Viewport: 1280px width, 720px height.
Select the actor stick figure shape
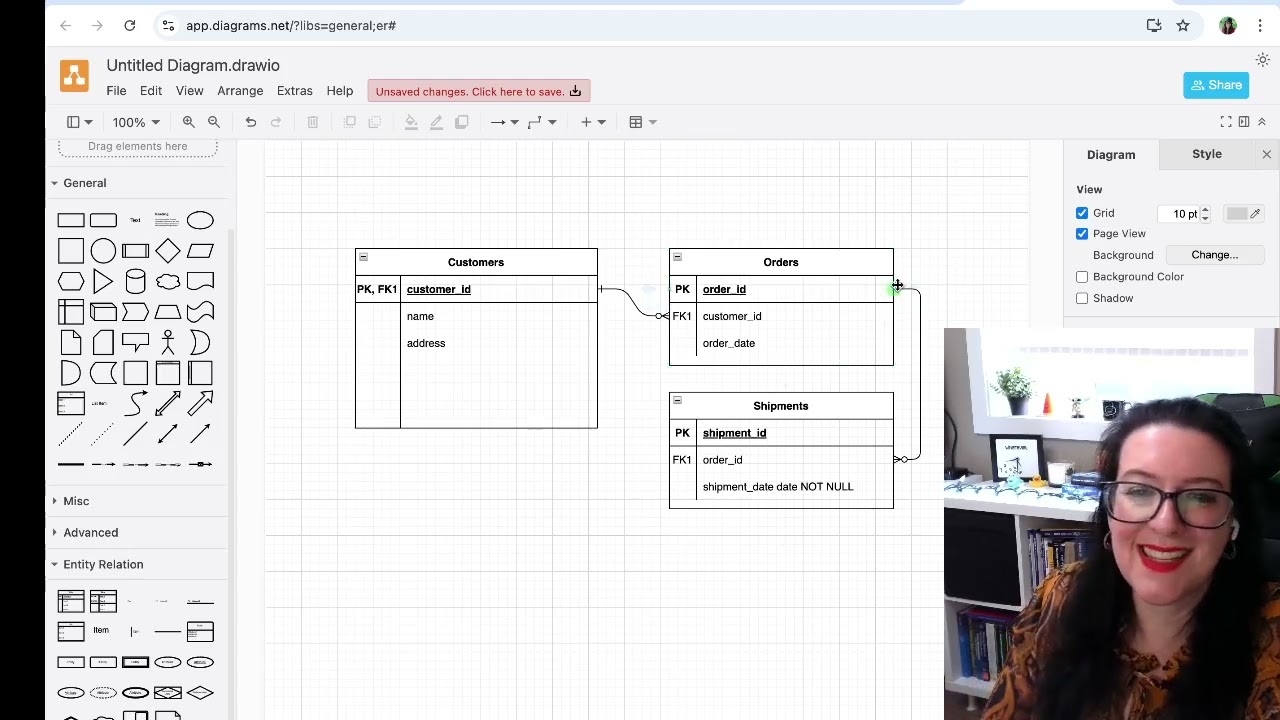pyautogui.click(x=168, y=343)
